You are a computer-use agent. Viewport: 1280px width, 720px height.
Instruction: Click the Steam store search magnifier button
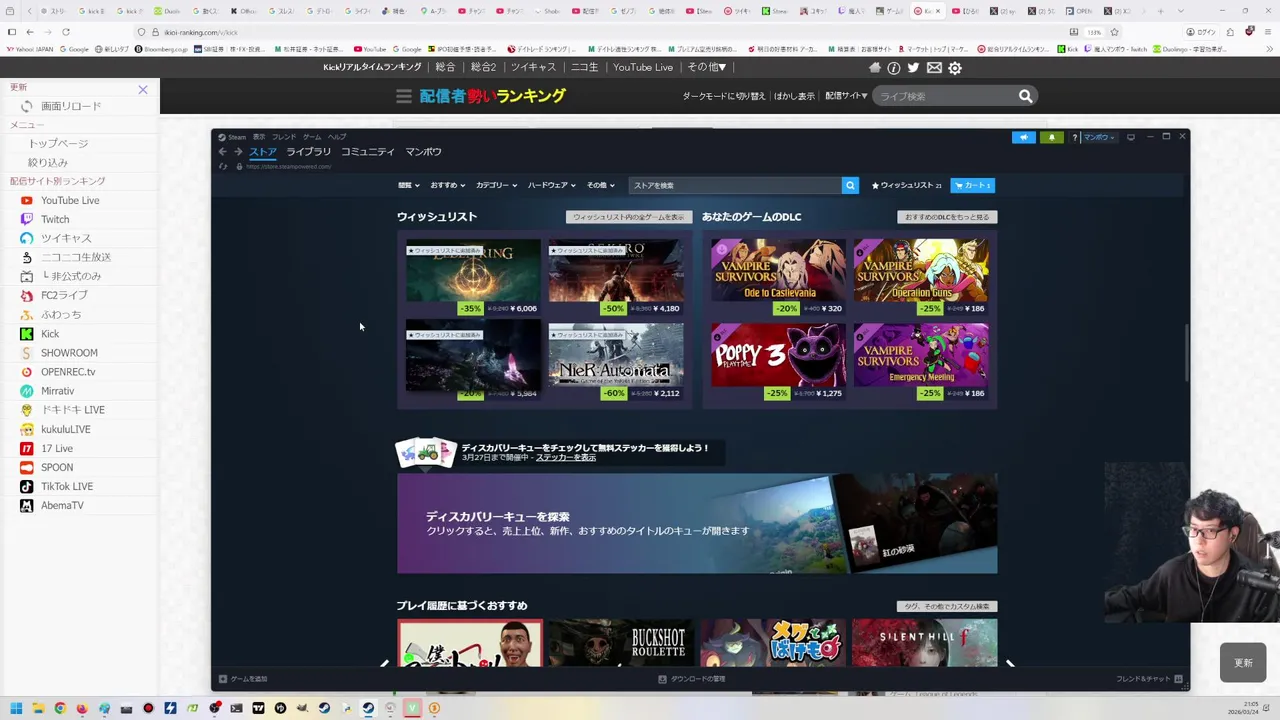click(x=850, y=185)
